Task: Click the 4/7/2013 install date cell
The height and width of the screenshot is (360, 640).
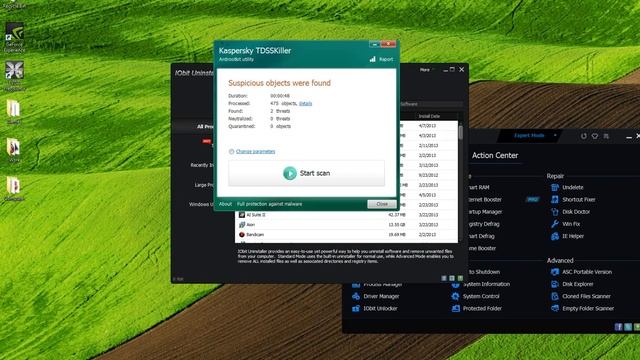Action: 427,126
